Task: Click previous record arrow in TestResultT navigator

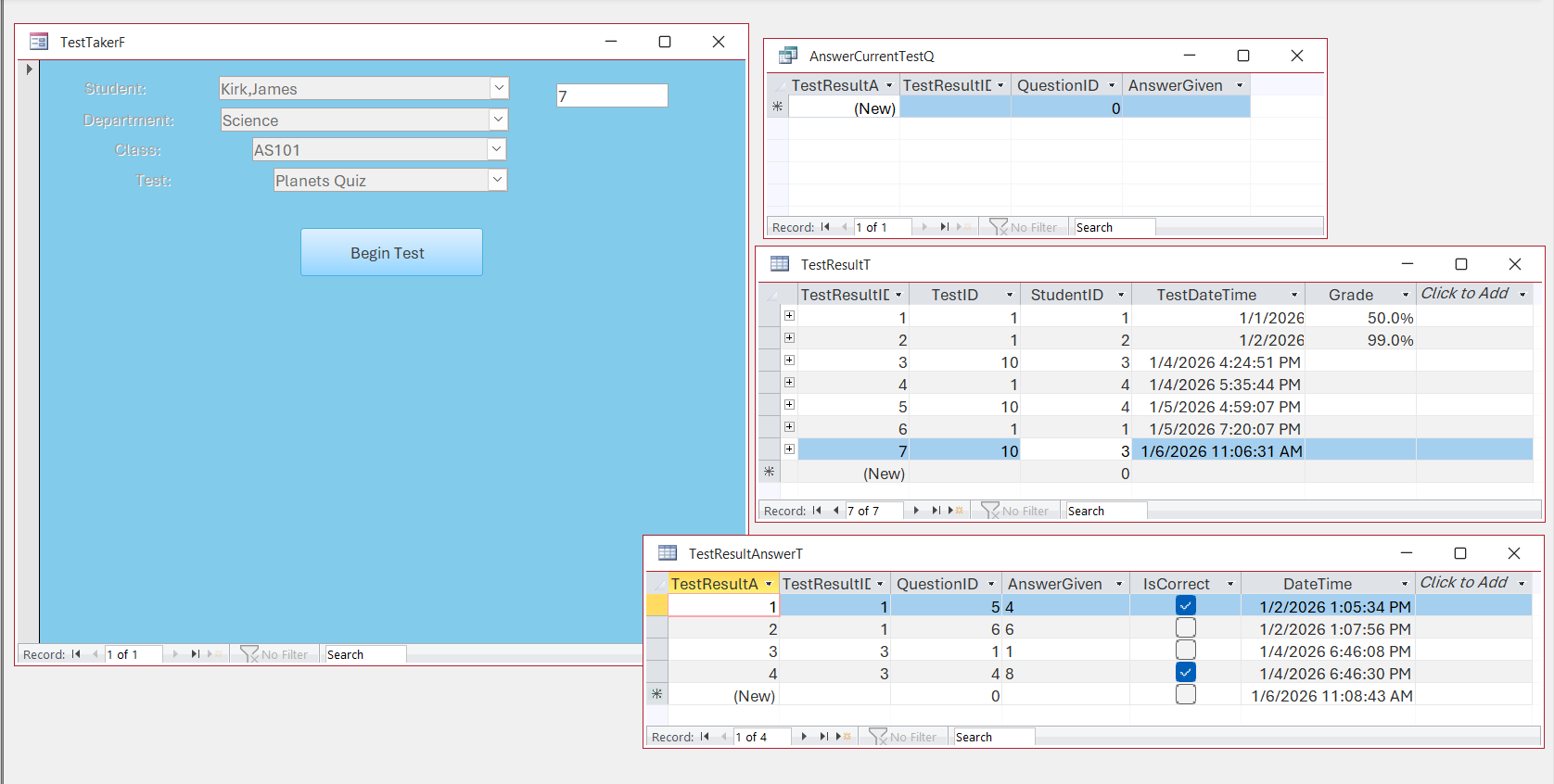Action: 835,511
